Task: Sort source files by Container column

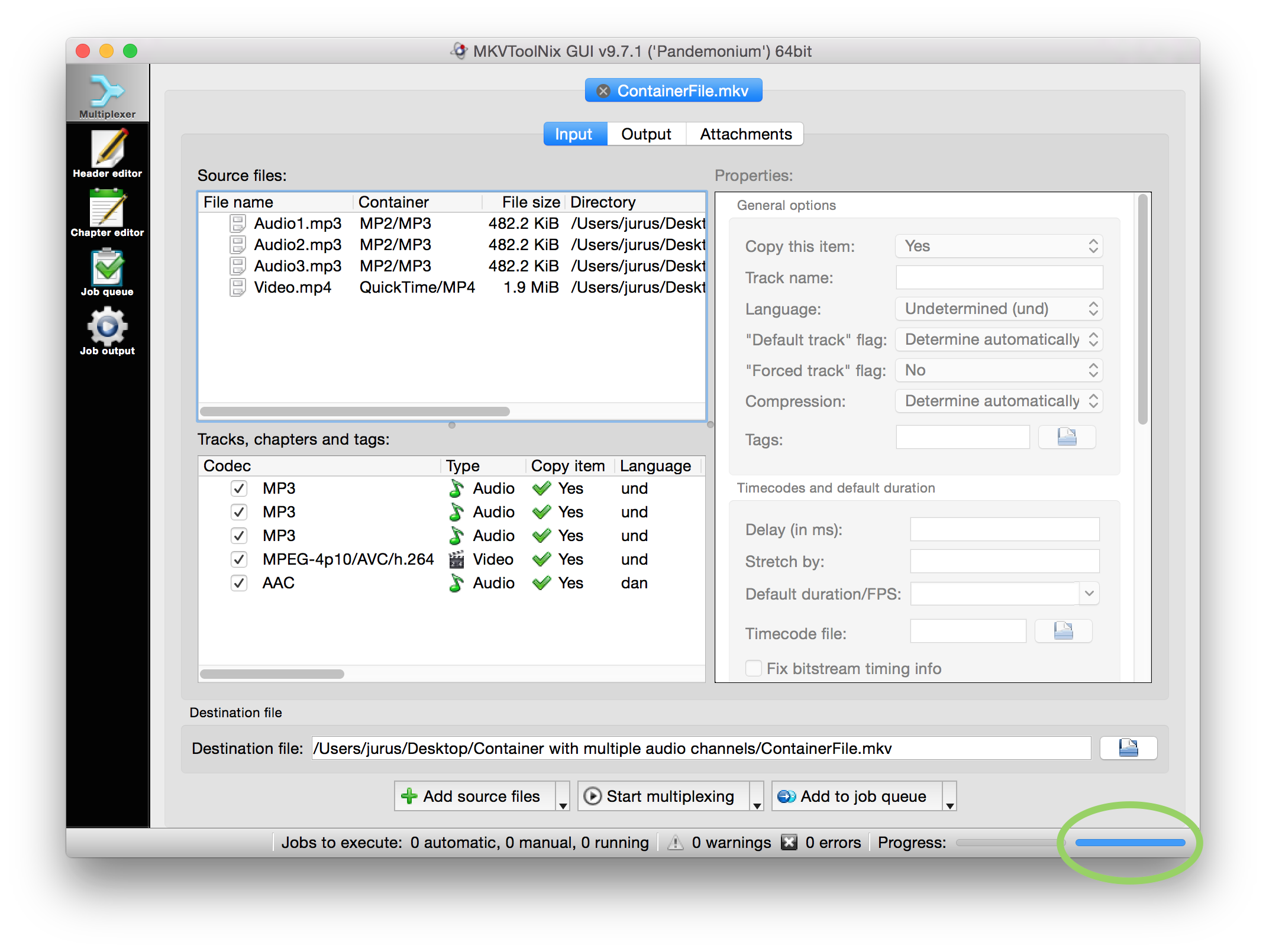Action: coord(418,202)
